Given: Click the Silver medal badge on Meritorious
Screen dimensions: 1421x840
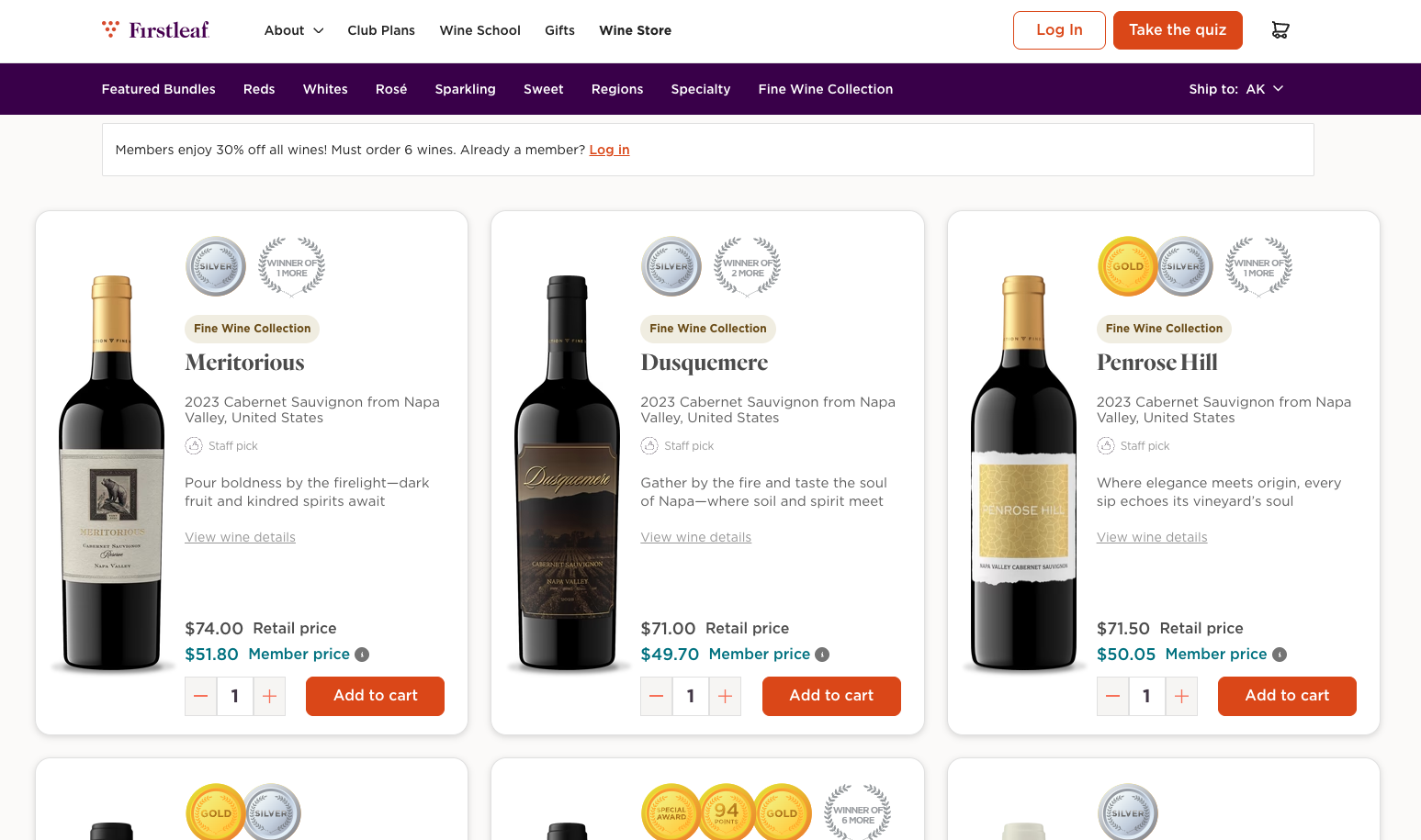Looking at the screenshot, I should tap(216, 266).
